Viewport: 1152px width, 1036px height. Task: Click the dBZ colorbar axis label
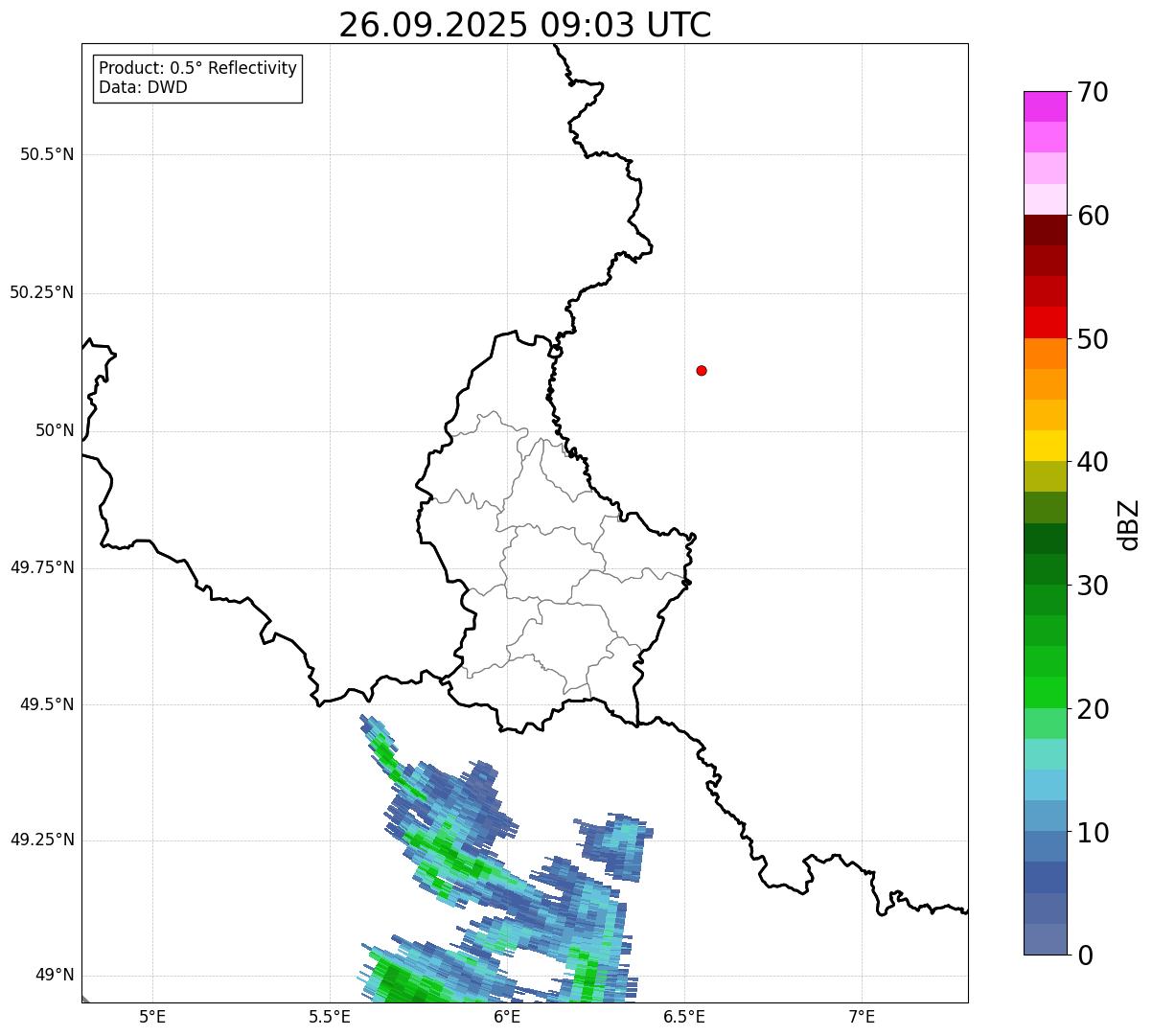click(x=1129, y=524)
